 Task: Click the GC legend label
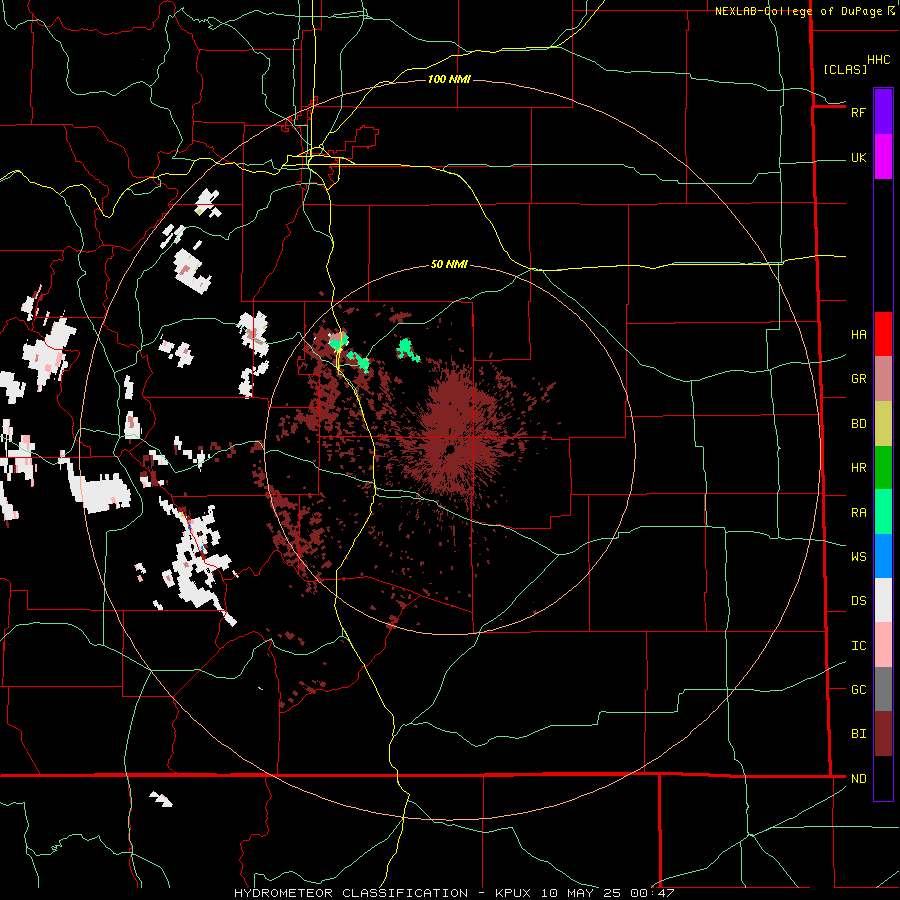pos(858,690)
